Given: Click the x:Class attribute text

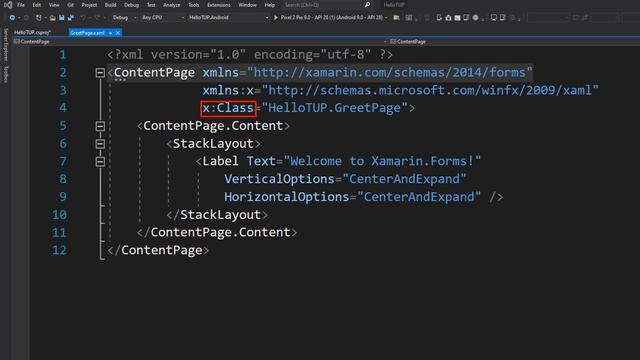Looking at the screenshot, I should pos(228,108).
